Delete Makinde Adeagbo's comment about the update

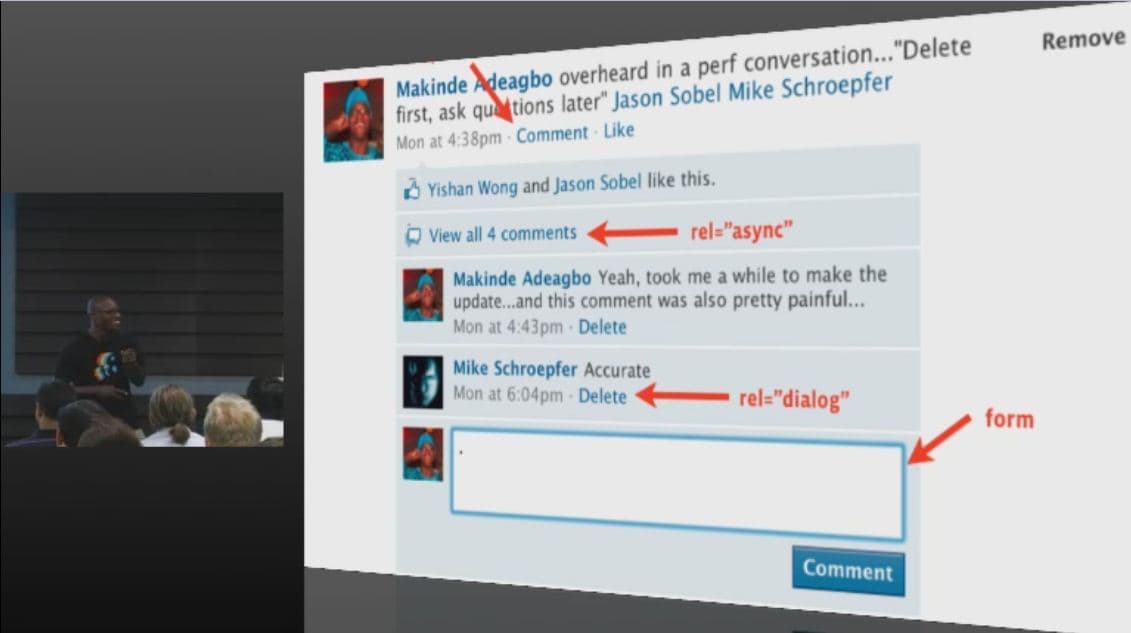[x=606, y=327]
